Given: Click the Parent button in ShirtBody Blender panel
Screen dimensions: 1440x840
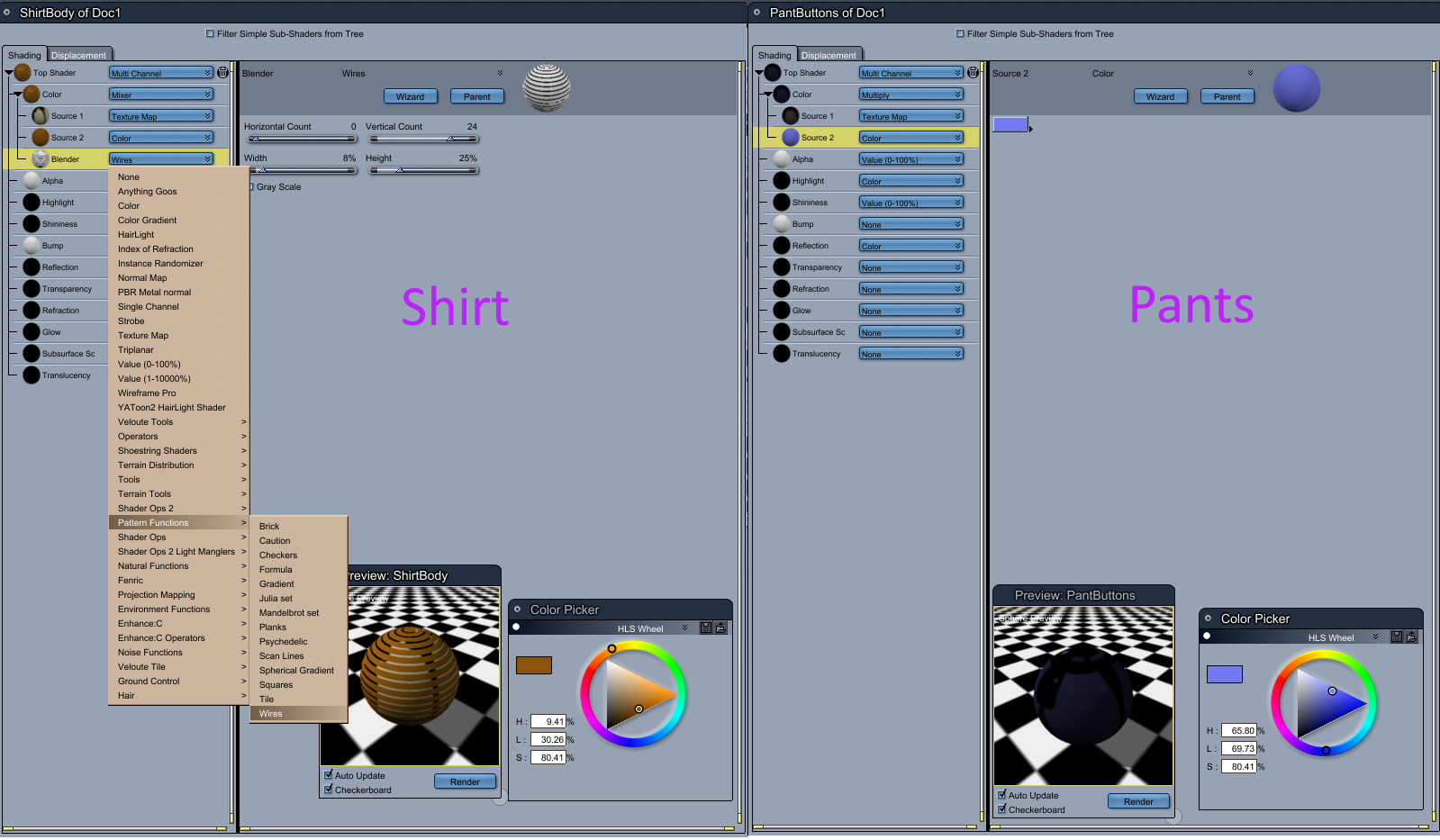Looking at the screenshot, I should [476, 96].
